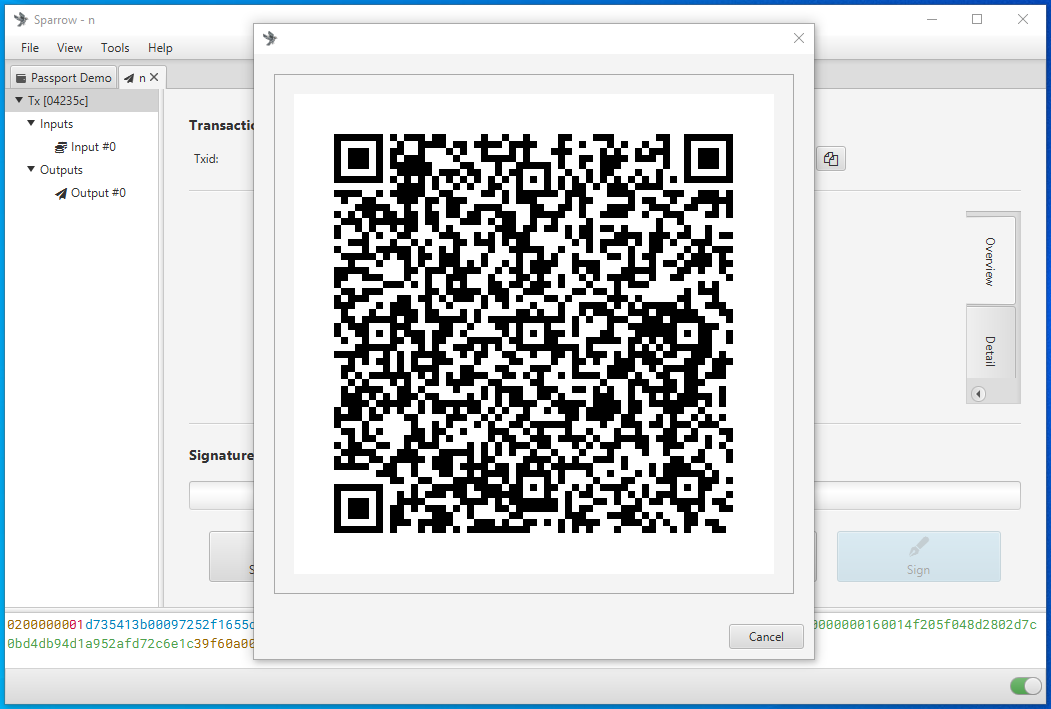Viewport: 1051px width, 709px height.
Task: Click the transaction hex starting with 02000000
Action: pos(130,625)
